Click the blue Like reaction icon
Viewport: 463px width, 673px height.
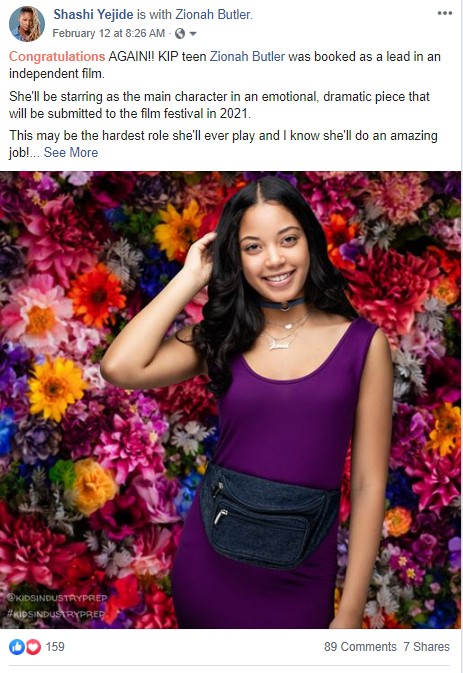(17, 647)
